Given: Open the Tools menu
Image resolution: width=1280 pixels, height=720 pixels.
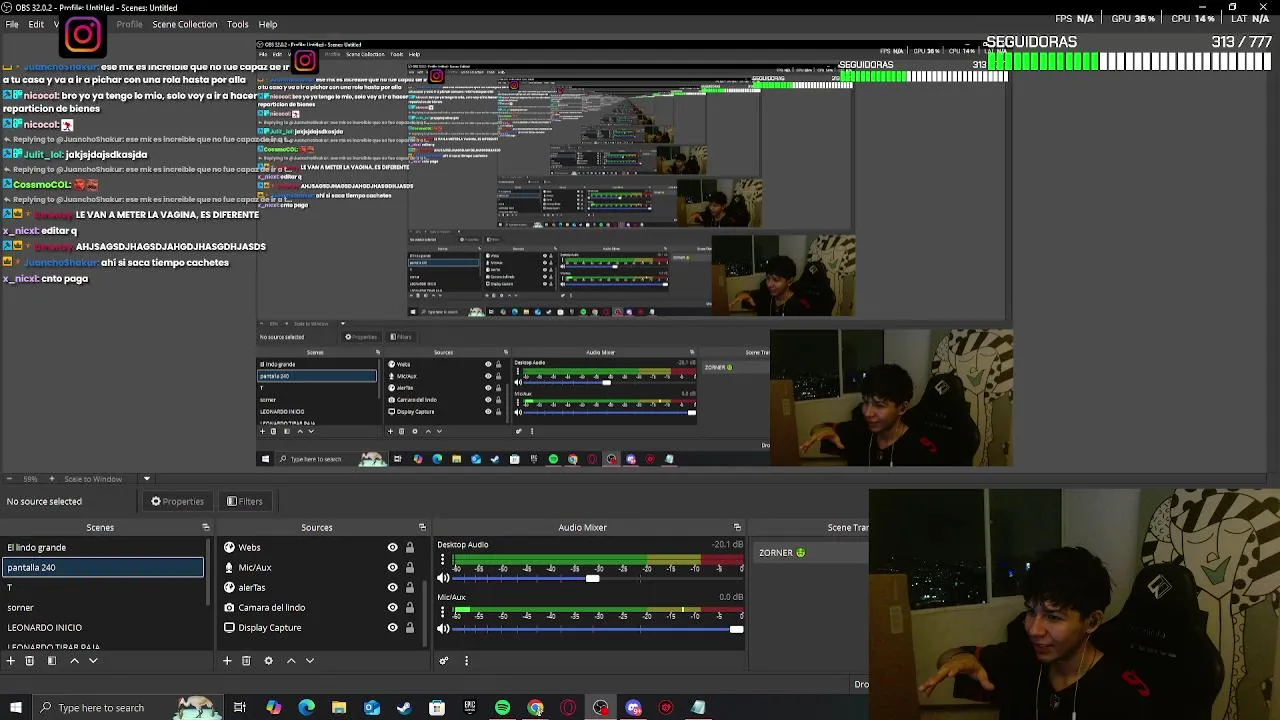Looking at the screenshot, I should [x=237, y=24].
